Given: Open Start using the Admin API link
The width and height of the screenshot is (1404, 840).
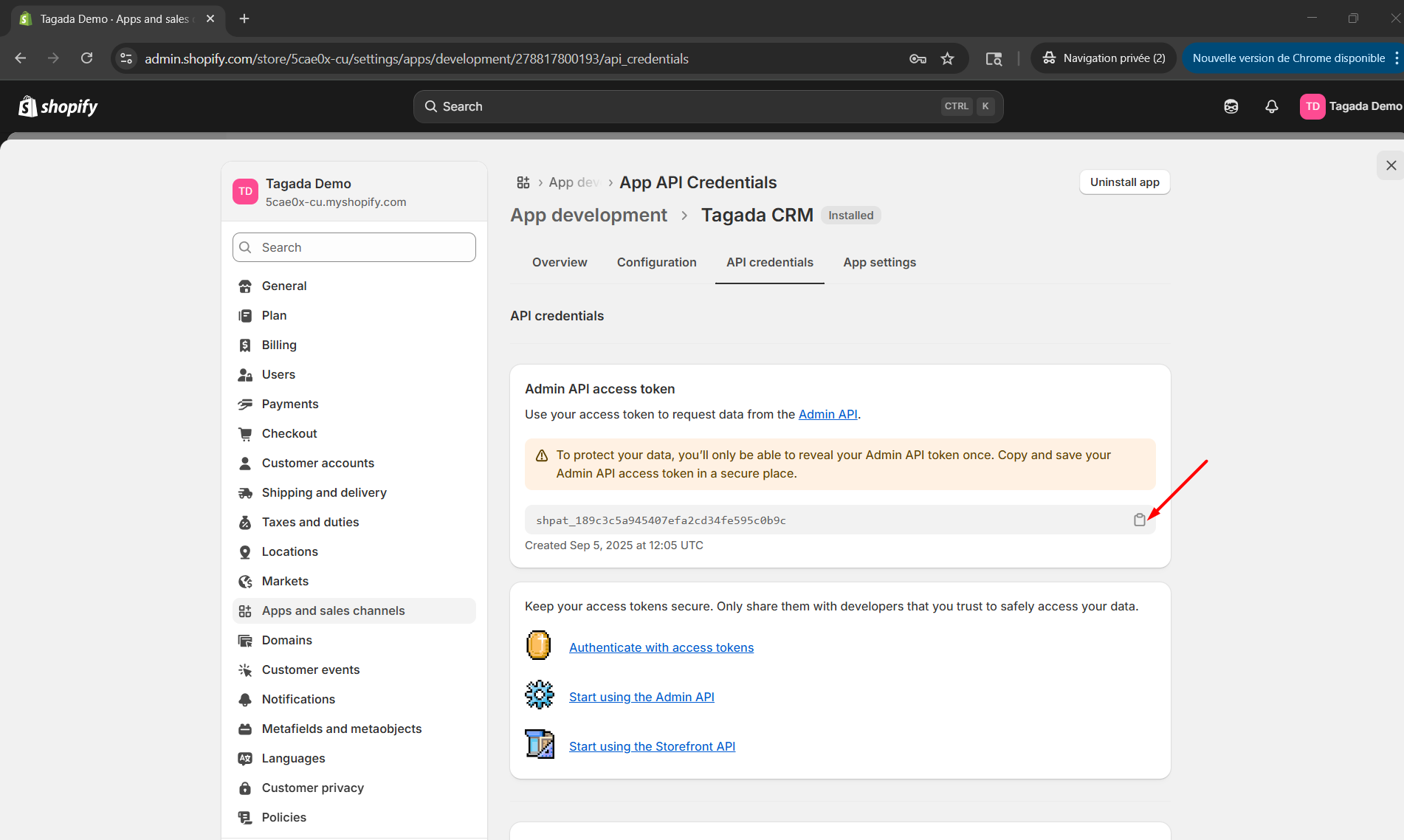Looking at the screenshot, I should tap(641, 697).
